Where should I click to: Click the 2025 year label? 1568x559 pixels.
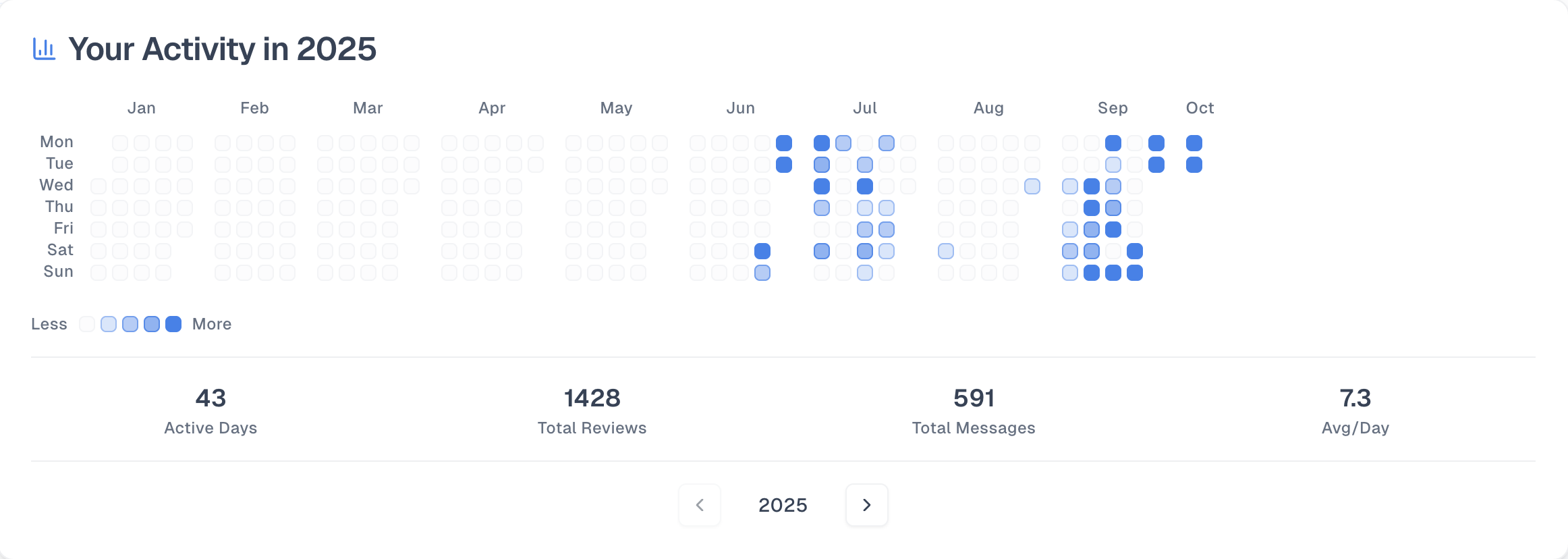(x=783, y=505)
